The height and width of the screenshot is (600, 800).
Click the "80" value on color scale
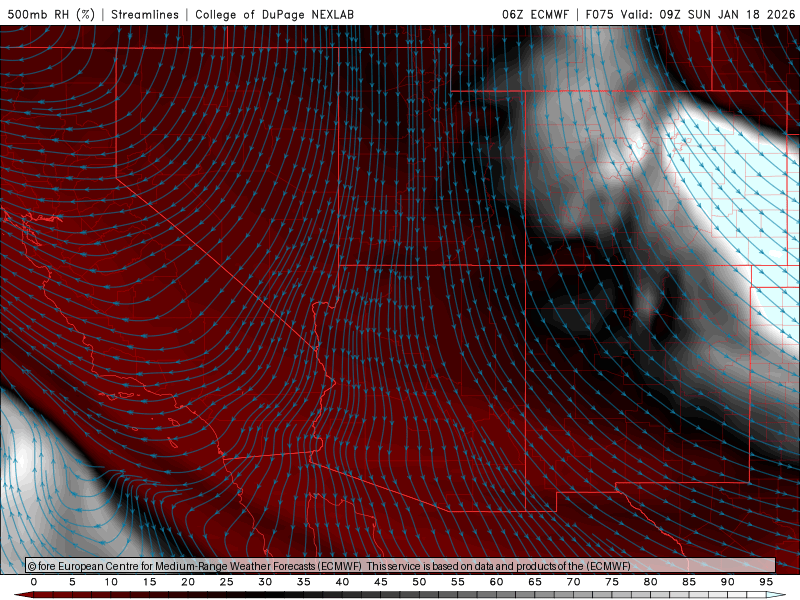pyautogui.click(x=651, y=582)
